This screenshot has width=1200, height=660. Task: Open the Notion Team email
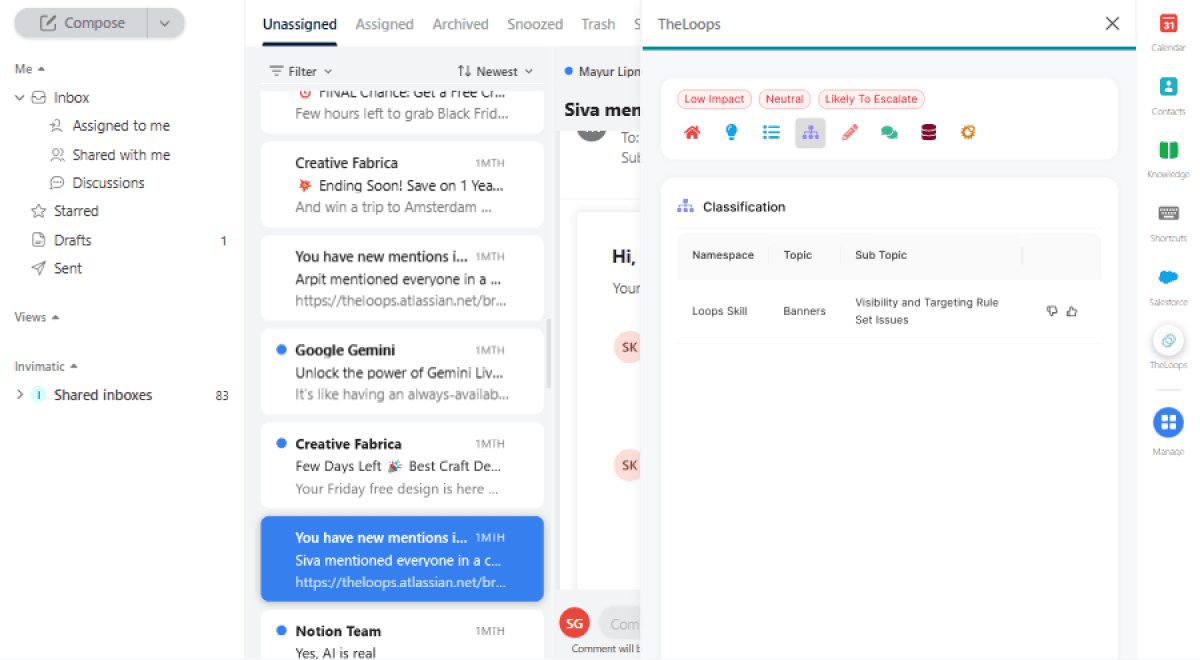pyautogui.click(x=402, y=635)
